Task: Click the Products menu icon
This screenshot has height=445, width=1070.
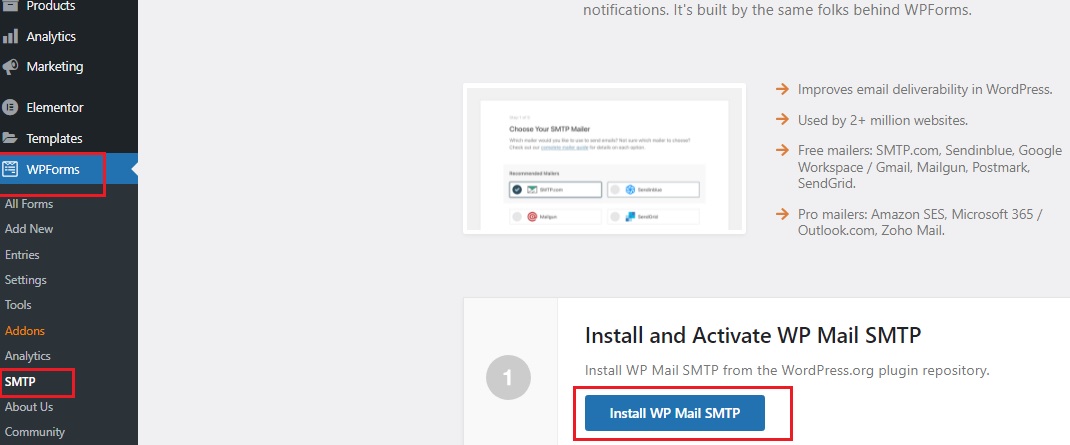Action: tap(10, 5)
